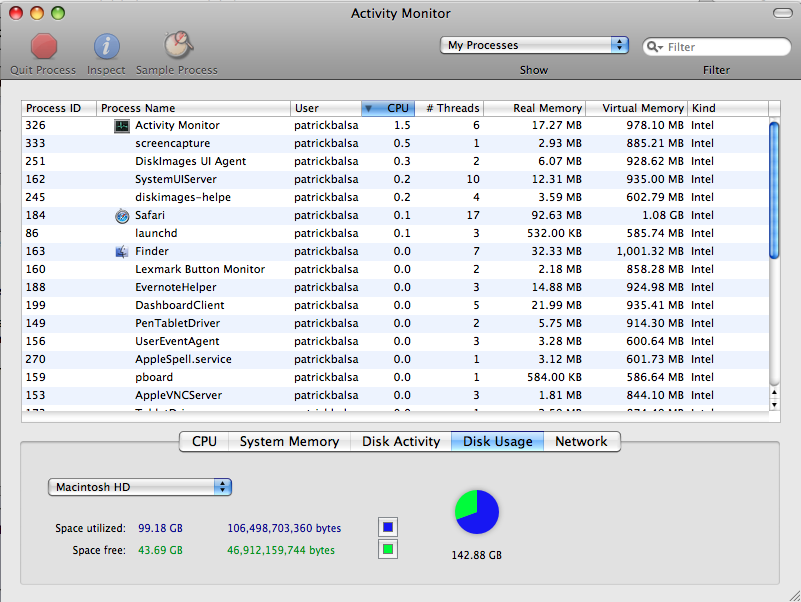Toggle CPU column sort direction arrow

[368, 108]
